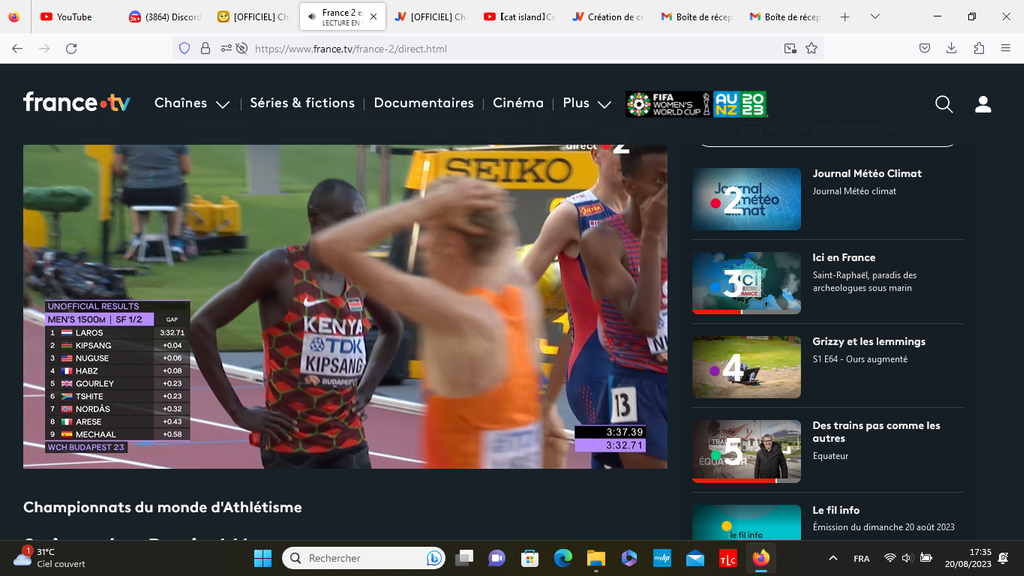Image resolution: width=1024 pixels, height=576 pixels.
Task: Switch to the Création de compte tab
Action: coord(609,17)
